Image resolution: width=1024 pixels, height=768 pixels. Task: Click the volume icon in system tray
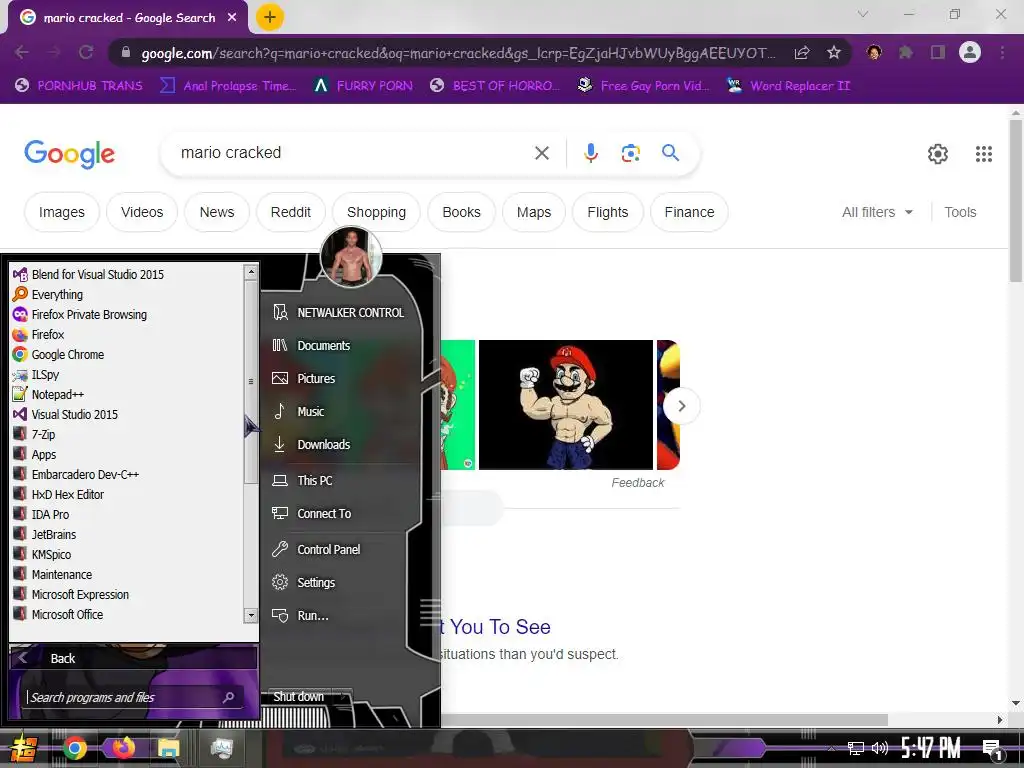click(880, 748)
